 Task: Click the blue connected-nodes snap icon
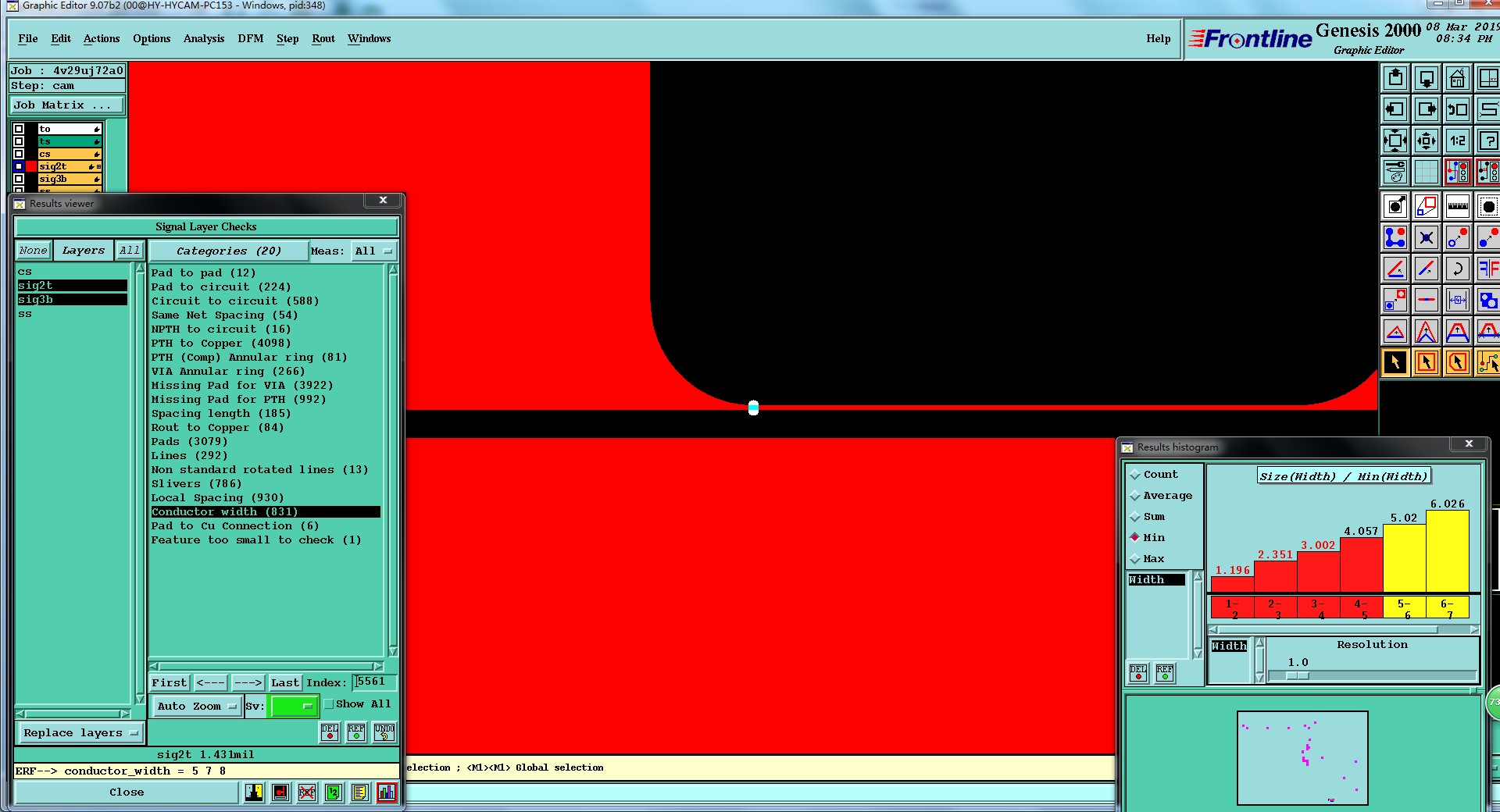[x=1395, y=237]
